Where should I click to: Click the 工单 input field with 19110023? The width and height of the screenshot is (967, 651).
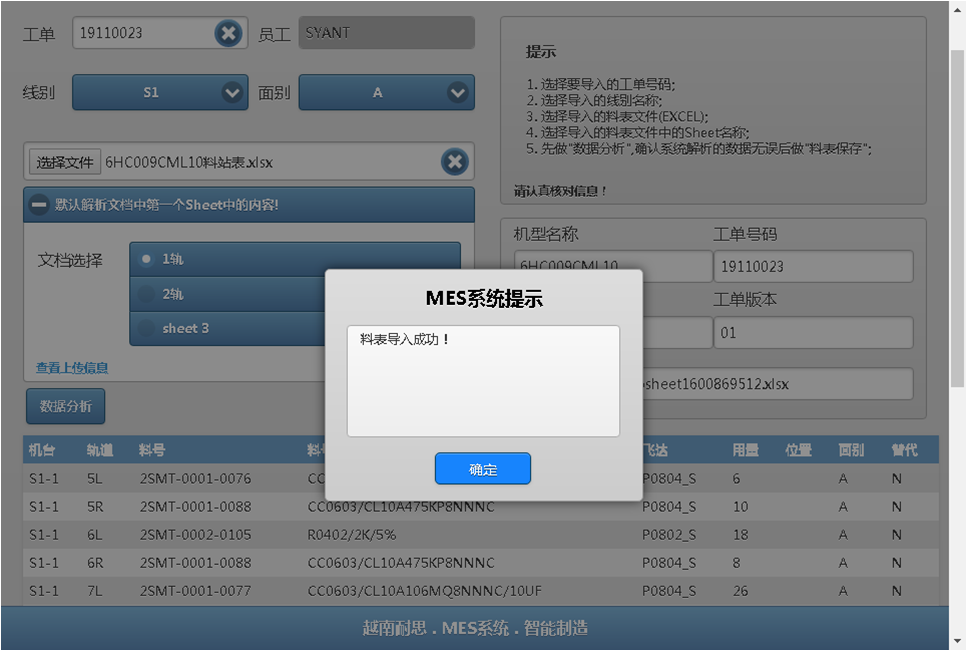142,33
